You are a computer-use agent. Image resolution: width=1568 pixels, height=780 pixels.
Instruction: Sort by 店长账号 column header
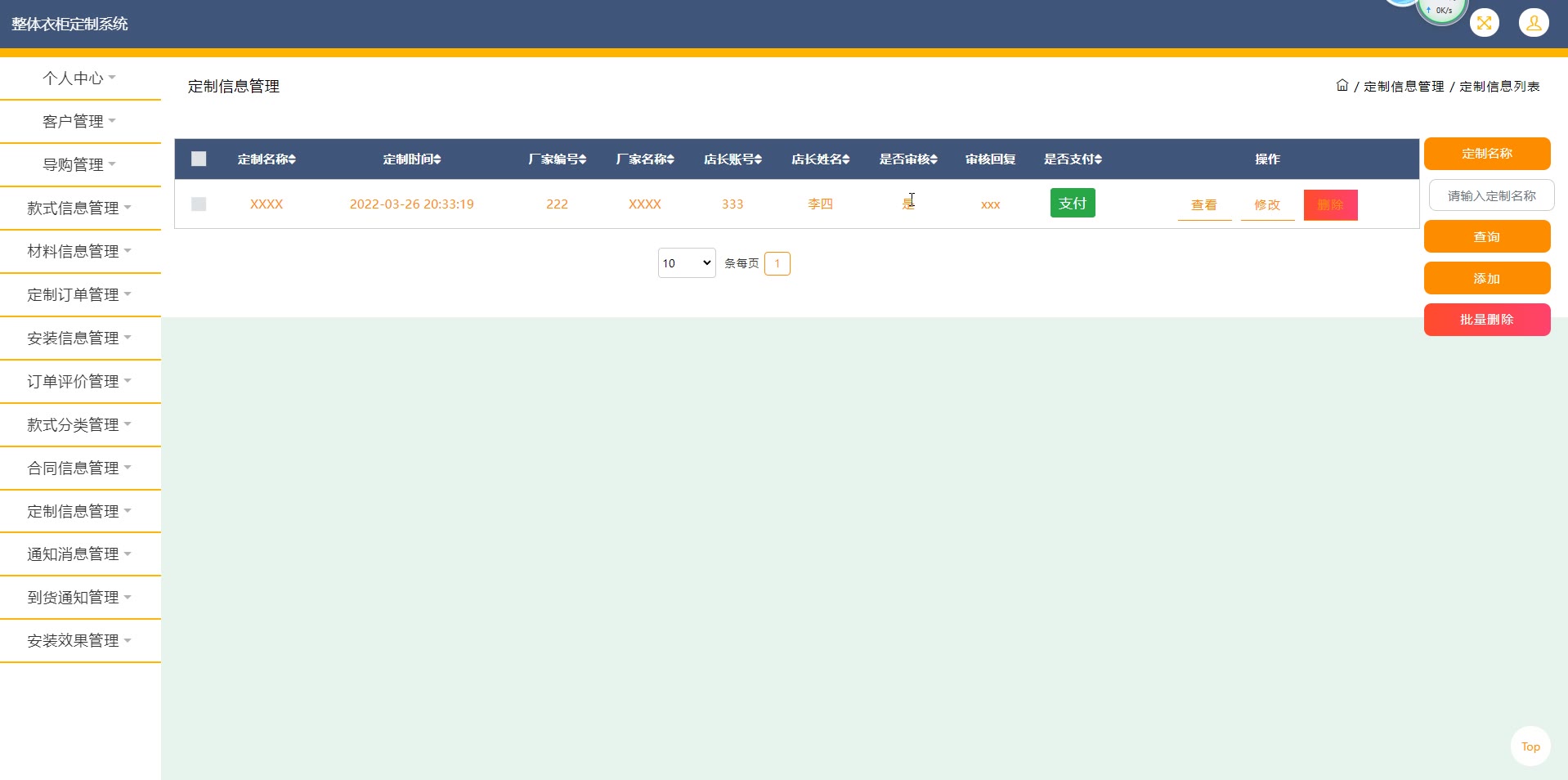point(732,159)
